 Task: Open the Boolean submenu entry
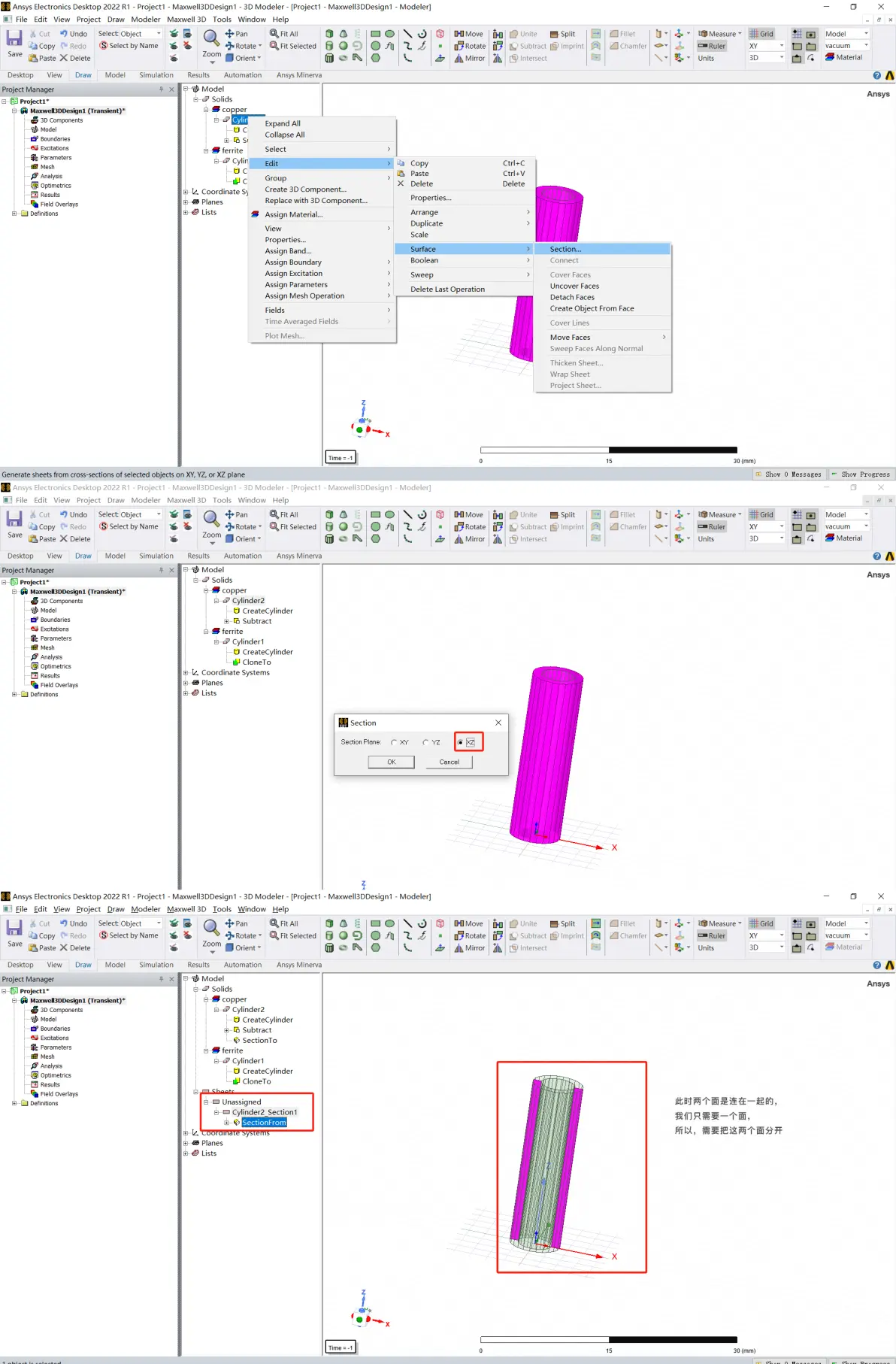click(x=464, y=260)
